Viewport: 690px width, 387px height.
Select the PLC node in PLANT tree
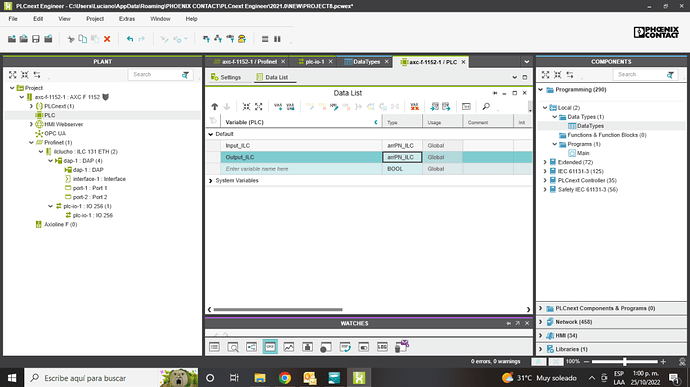pos(50,115)
